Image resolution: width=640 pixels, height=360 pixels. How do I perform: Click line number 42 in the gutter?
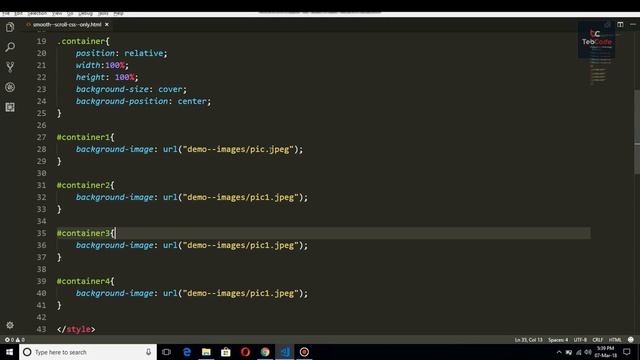click(41, 317)
